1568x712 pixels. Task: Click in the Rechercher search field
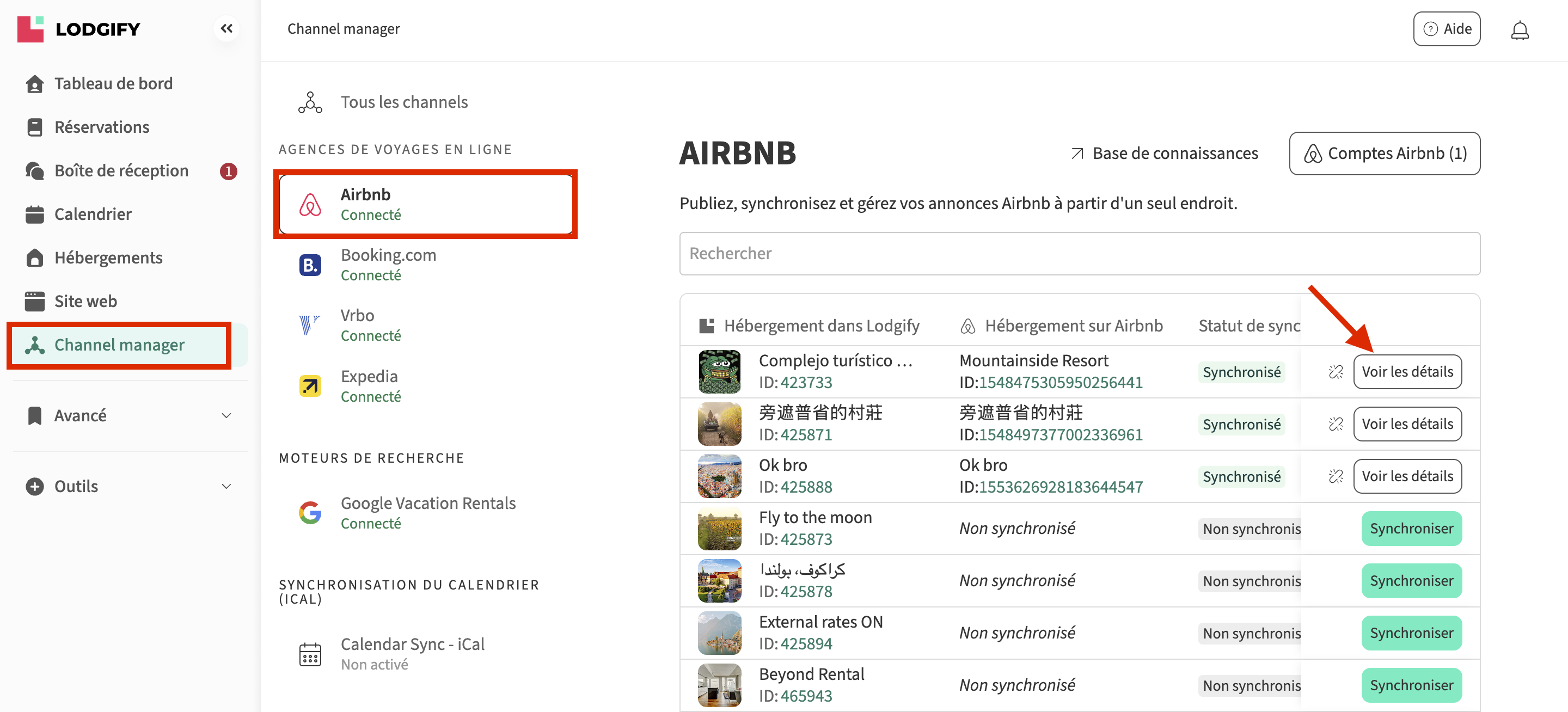coord(1079,254)
